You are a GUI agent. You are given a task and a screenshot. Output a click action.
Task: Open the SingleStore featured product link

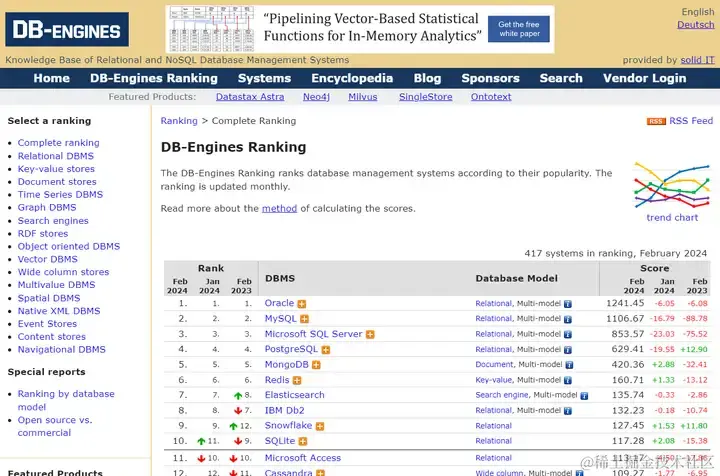click(x=426, y=97)
